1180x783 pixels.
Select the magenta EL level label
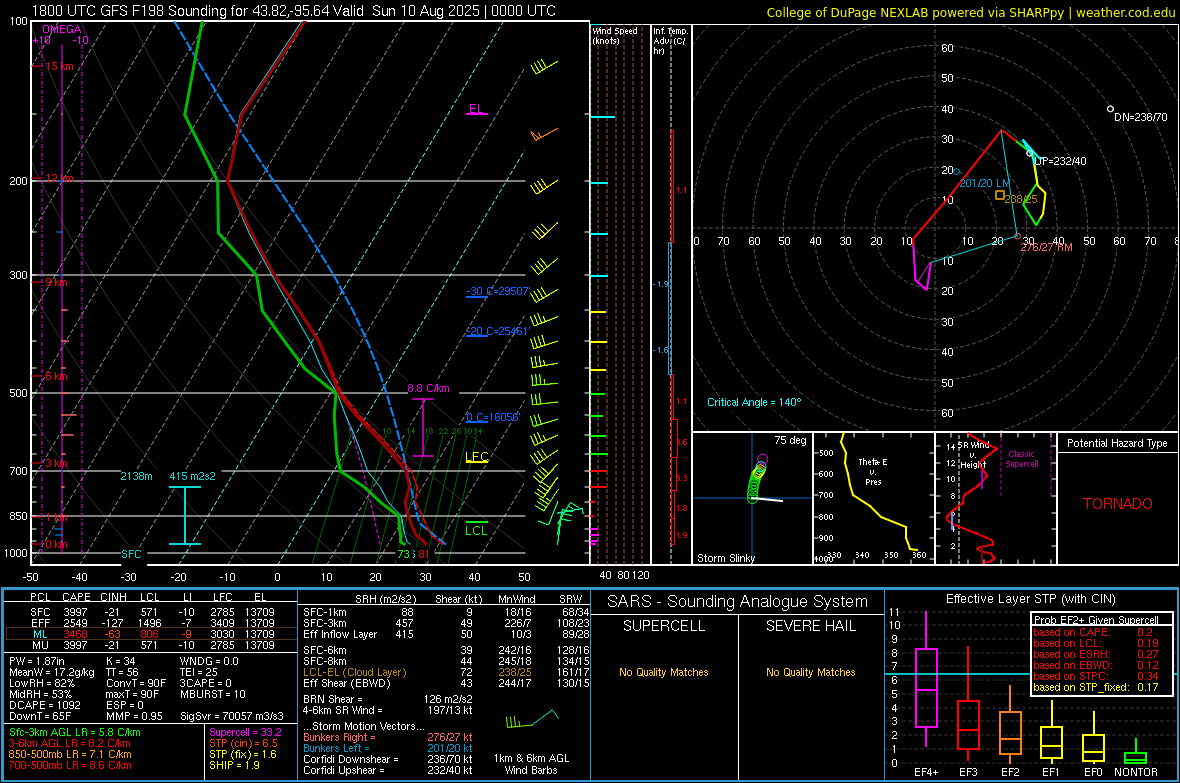click(476, 109)
